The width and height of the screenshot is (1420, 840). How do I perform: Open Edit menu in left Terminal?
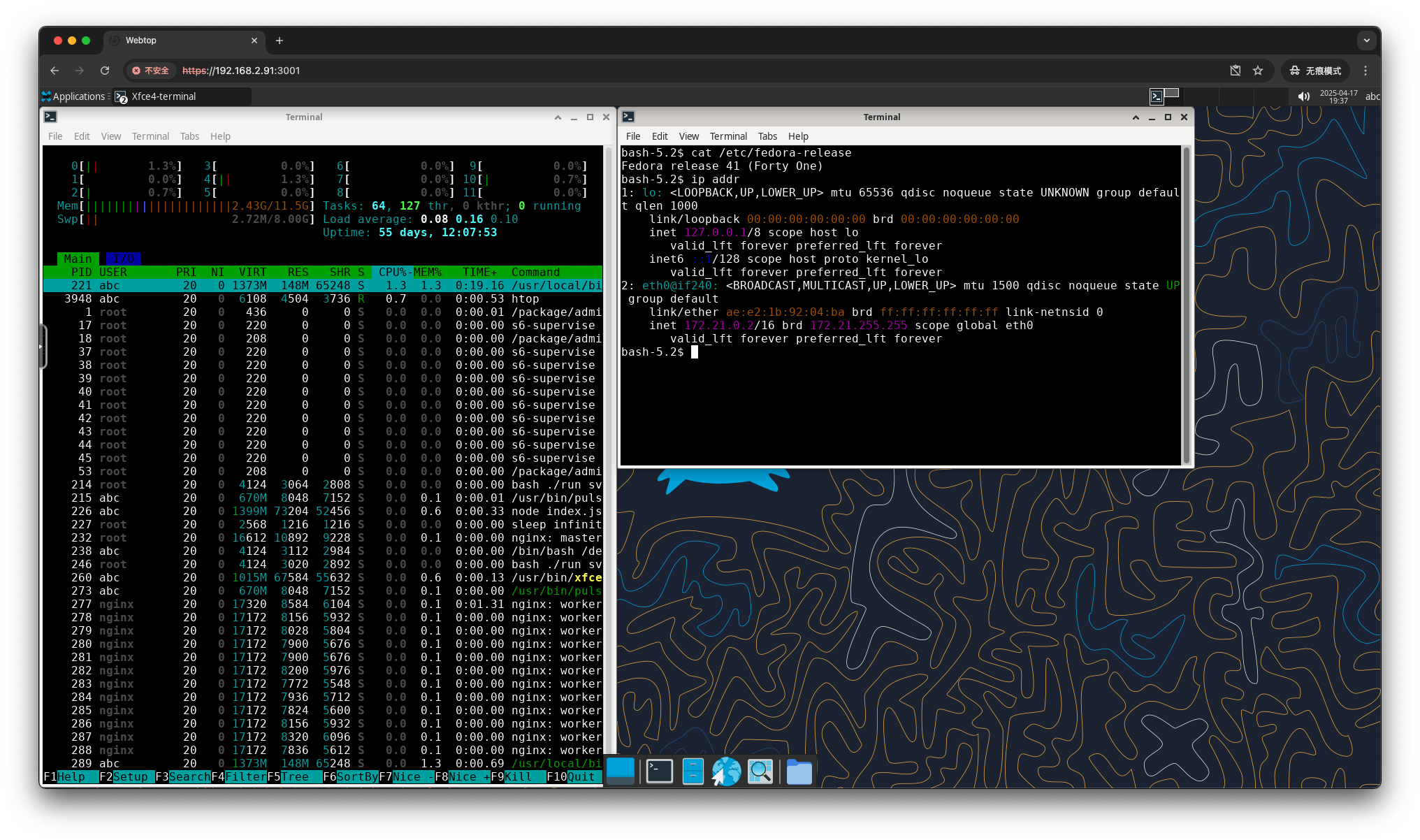(82, 136)
